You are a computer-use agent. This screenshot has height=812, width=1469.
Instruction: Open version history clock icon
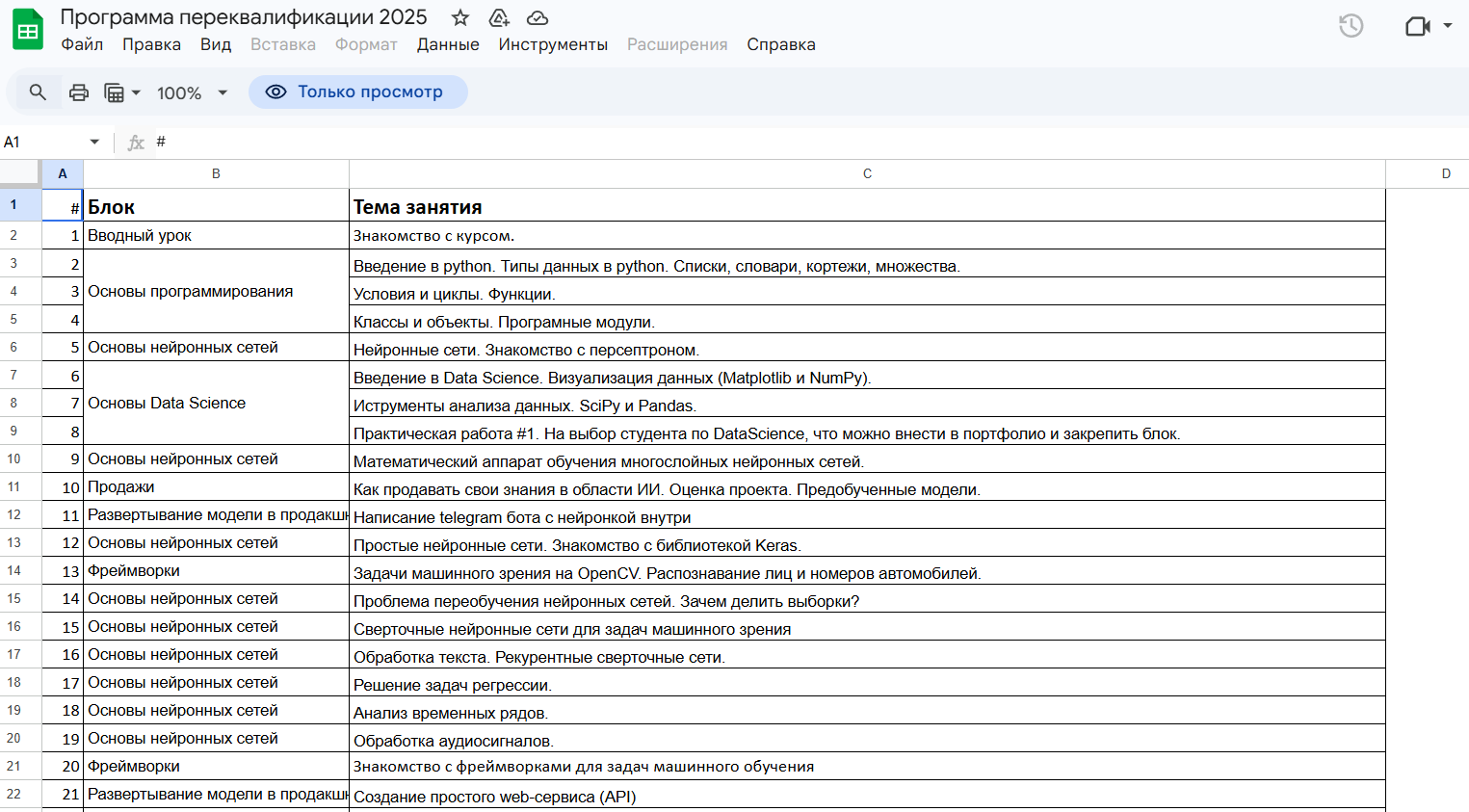pyautogui.click(x=1351, y=26)
